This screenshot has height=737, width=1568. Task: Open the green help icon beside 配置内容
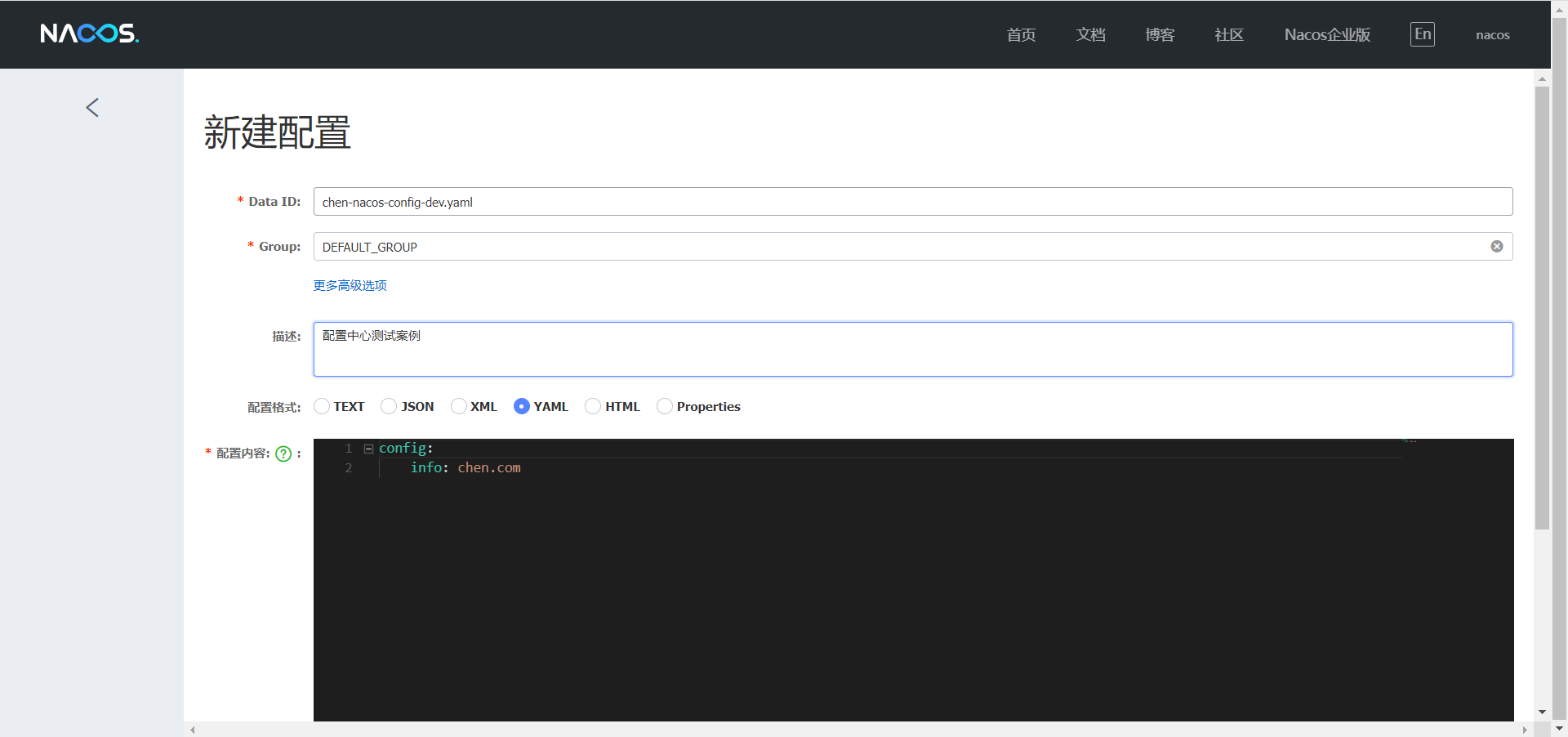click(x=283, y=453)
